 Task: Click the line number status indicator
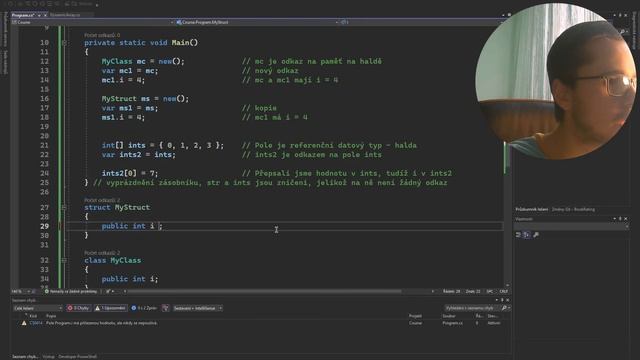(x=451, y=291)
